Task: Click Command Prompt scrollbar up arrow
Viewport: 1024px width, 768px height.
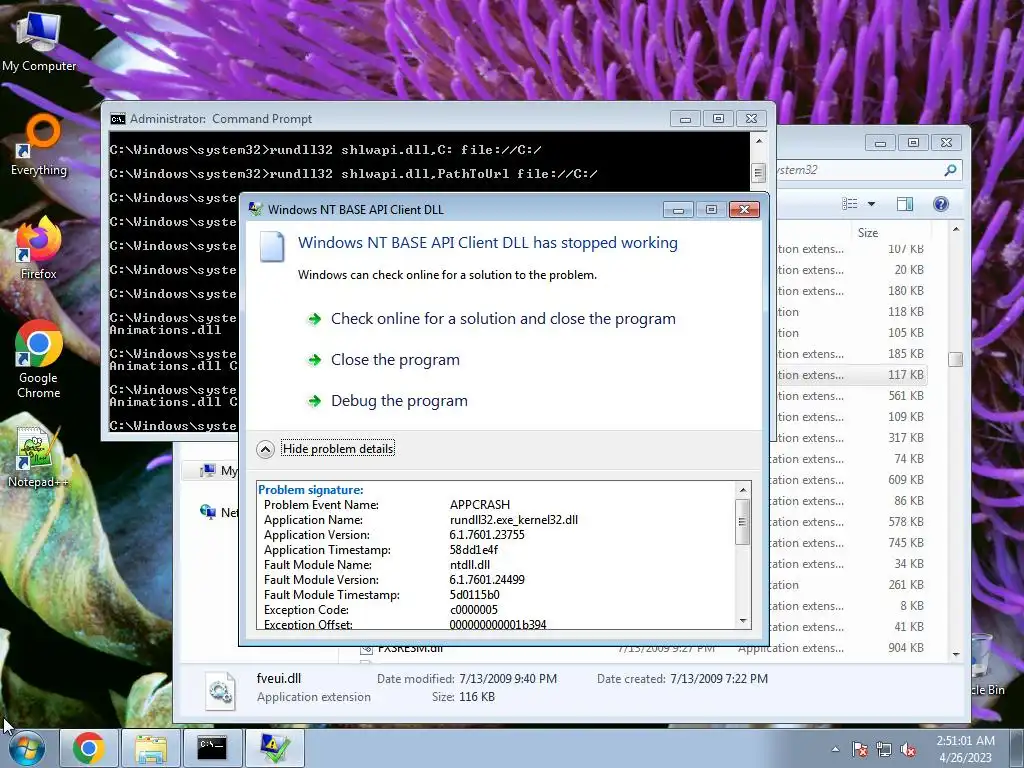Action: pos(758,141)
